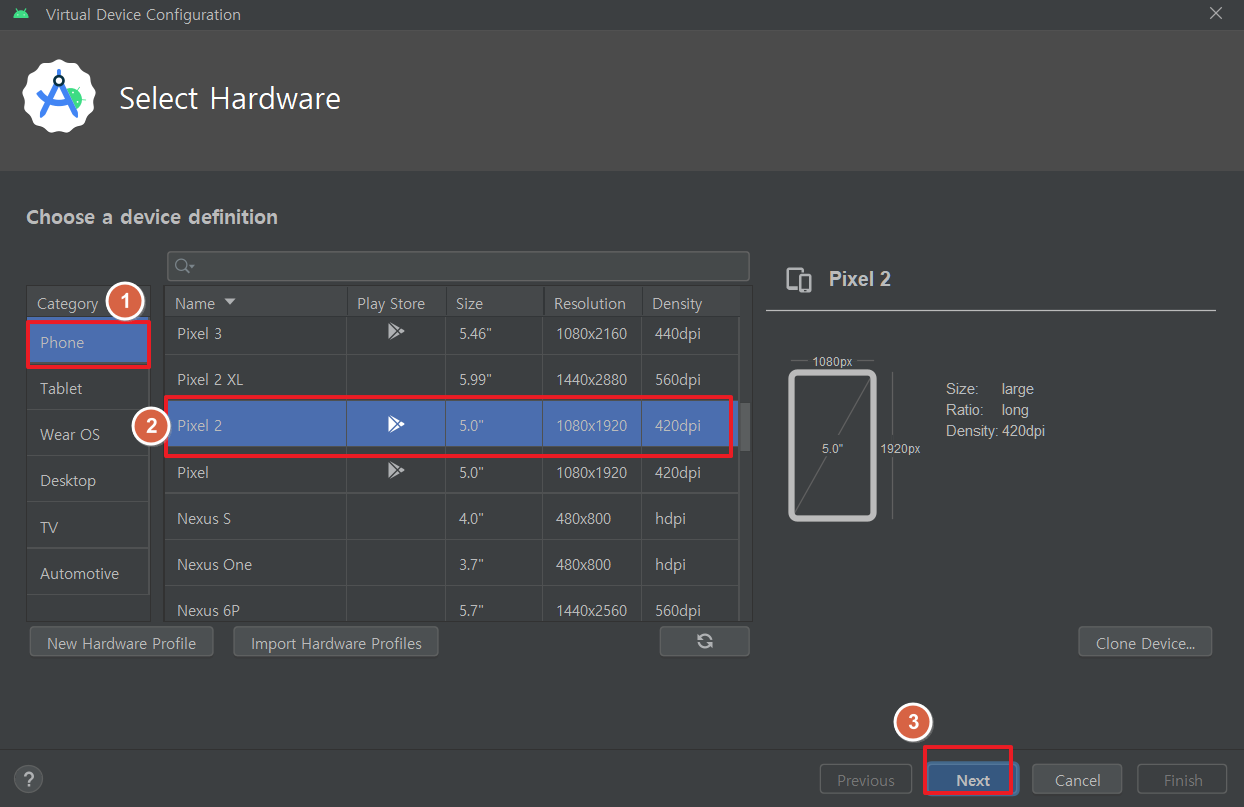Viewport: 1244px width, 807px height.
Task: Open the help question mark icon
Action: [x=28, y=779]
